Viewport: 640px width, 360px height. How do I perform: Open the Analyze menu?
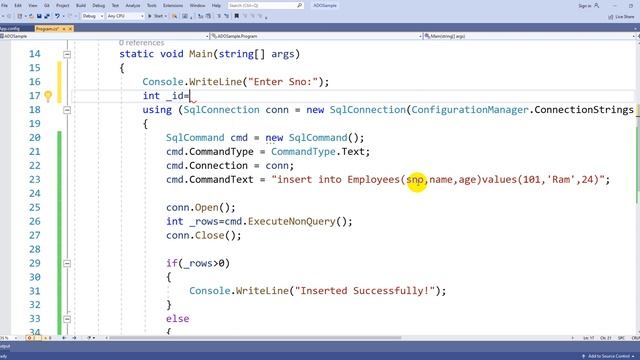133,6
